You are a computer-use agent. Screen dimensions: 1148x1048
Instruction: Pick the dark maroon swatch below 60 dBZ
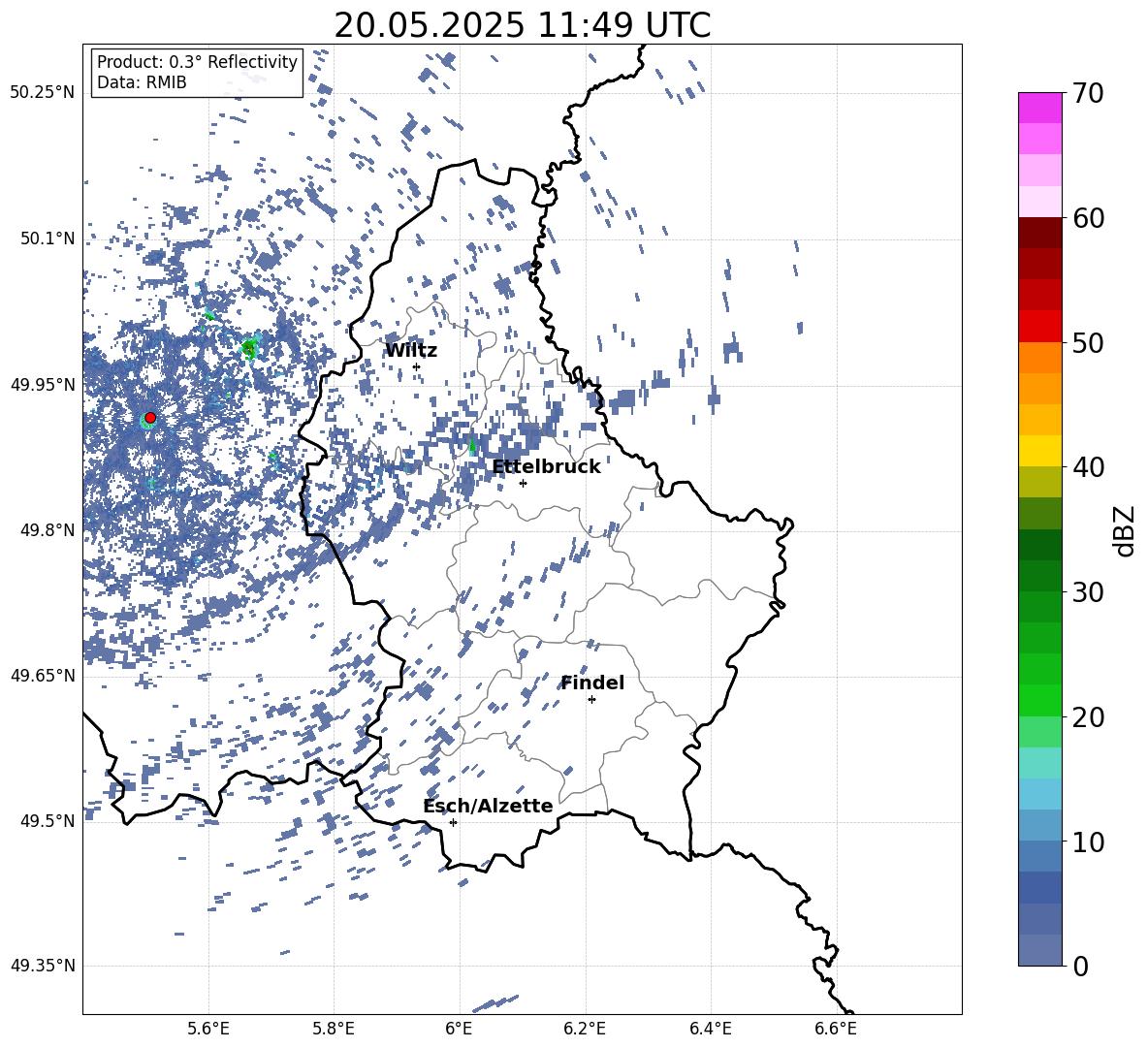tap(1039, 233)
